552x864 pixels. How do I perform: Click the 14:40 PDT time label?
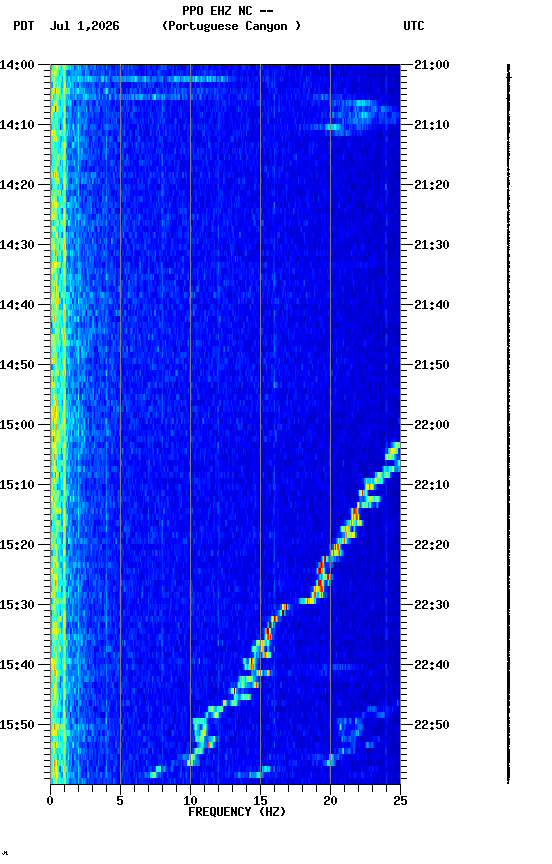(x=17, y=305)
